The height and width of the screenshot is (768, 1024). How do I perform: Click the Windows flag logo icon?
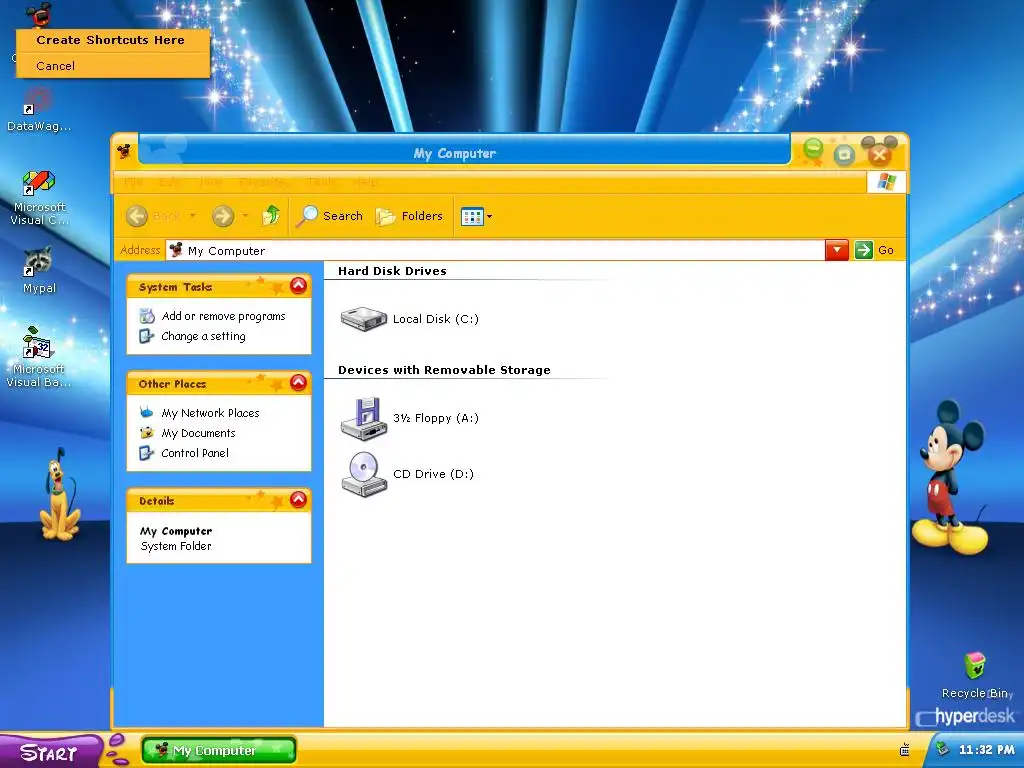click(x=886, y=182)
